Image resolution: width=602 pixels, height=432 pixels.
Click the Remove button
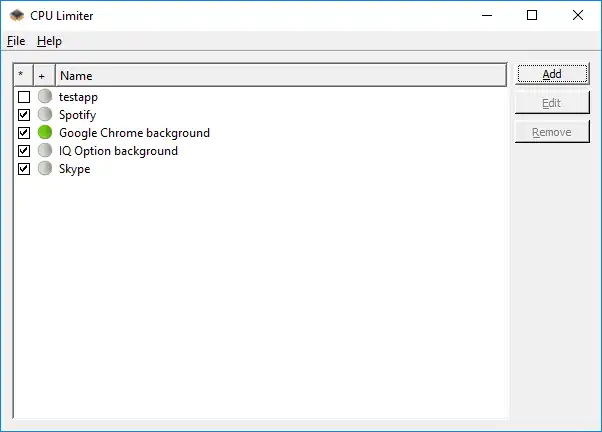point(552,132)
